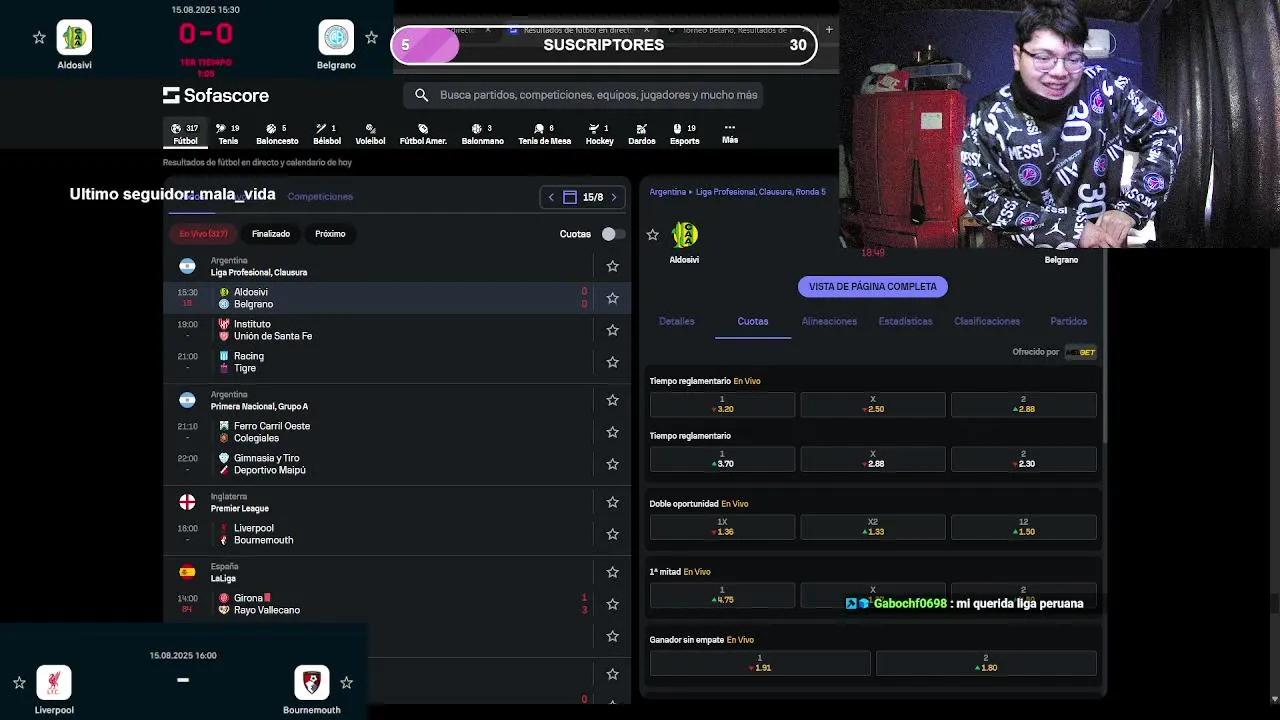Image resolution: width=1280 pixels, height=720 pixels.
Task: Open new browser tab plus button
Action: [x=828, y=30]
